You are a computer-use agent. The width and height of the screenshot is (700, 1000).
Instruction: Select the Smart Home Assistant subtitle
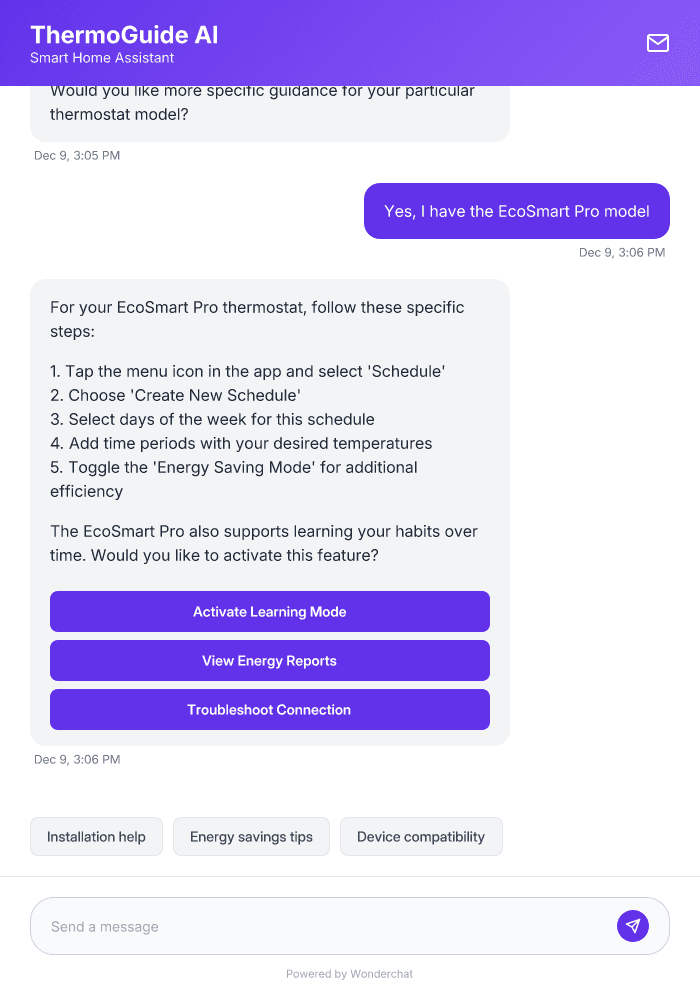pos(101,58)
